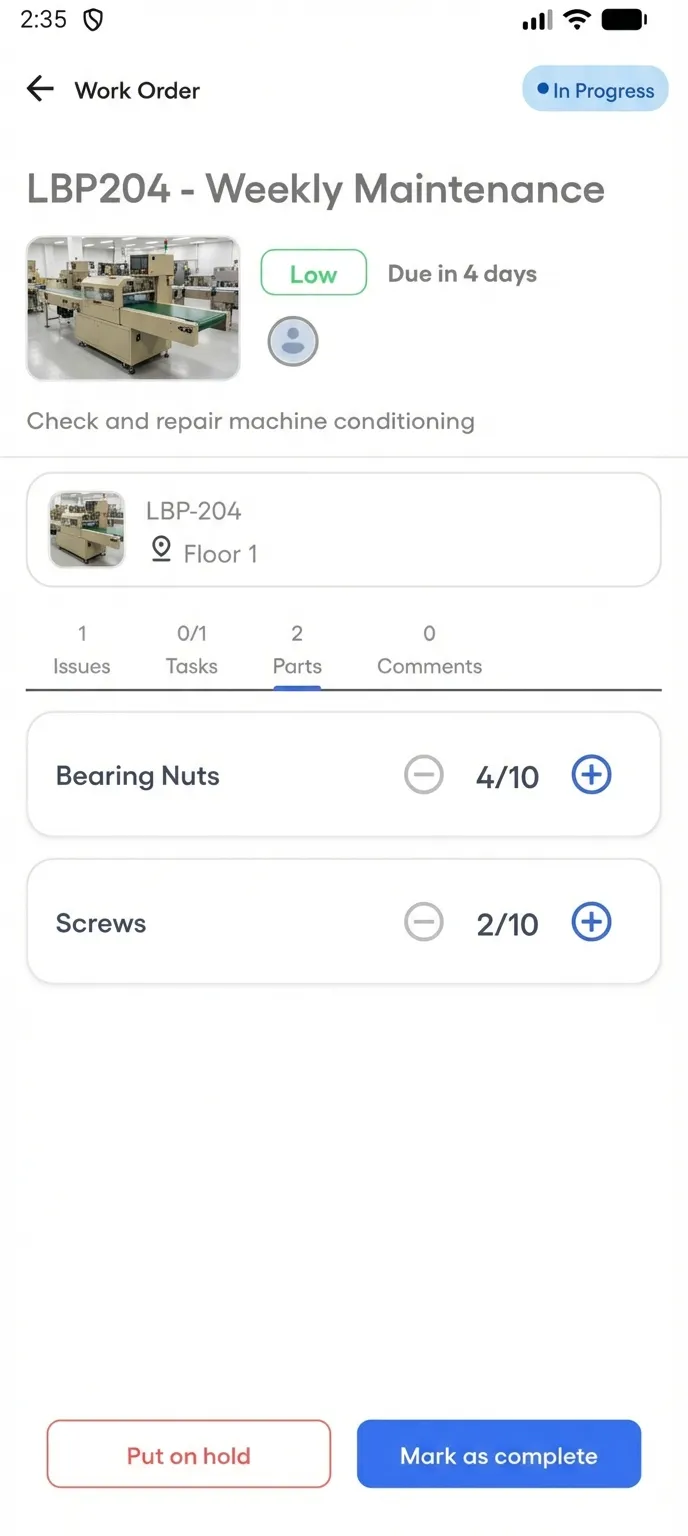
Task: Open the assignee avatar on the work order
Action: tap(292, 340)
